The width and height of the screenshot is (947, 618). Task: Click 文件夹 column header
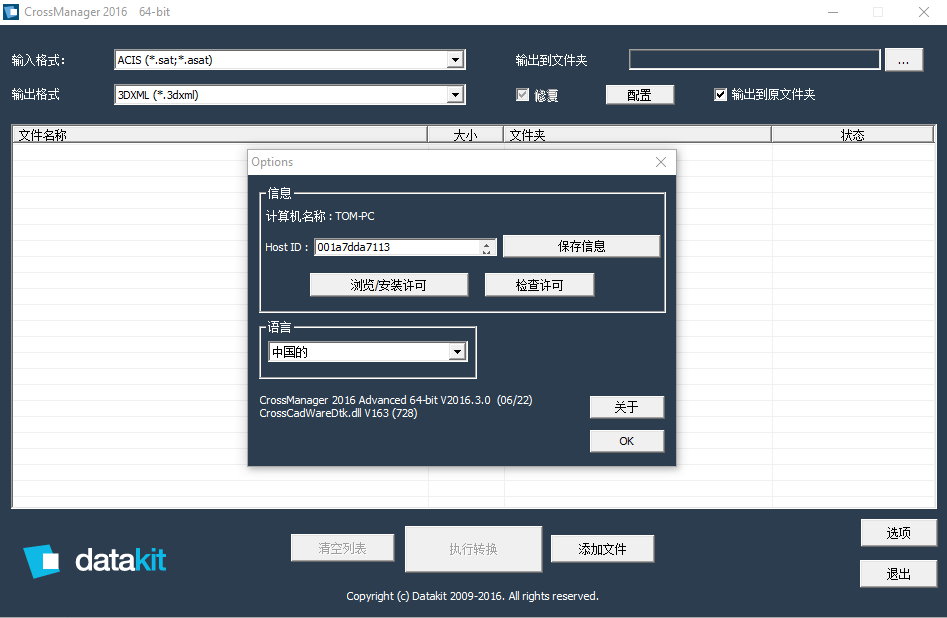pos(637,135)
